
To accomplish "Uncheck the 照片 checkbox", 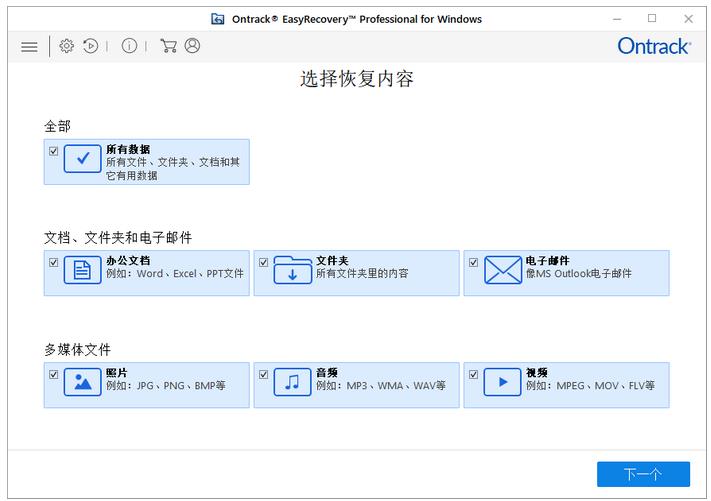I will coord(54,374).
